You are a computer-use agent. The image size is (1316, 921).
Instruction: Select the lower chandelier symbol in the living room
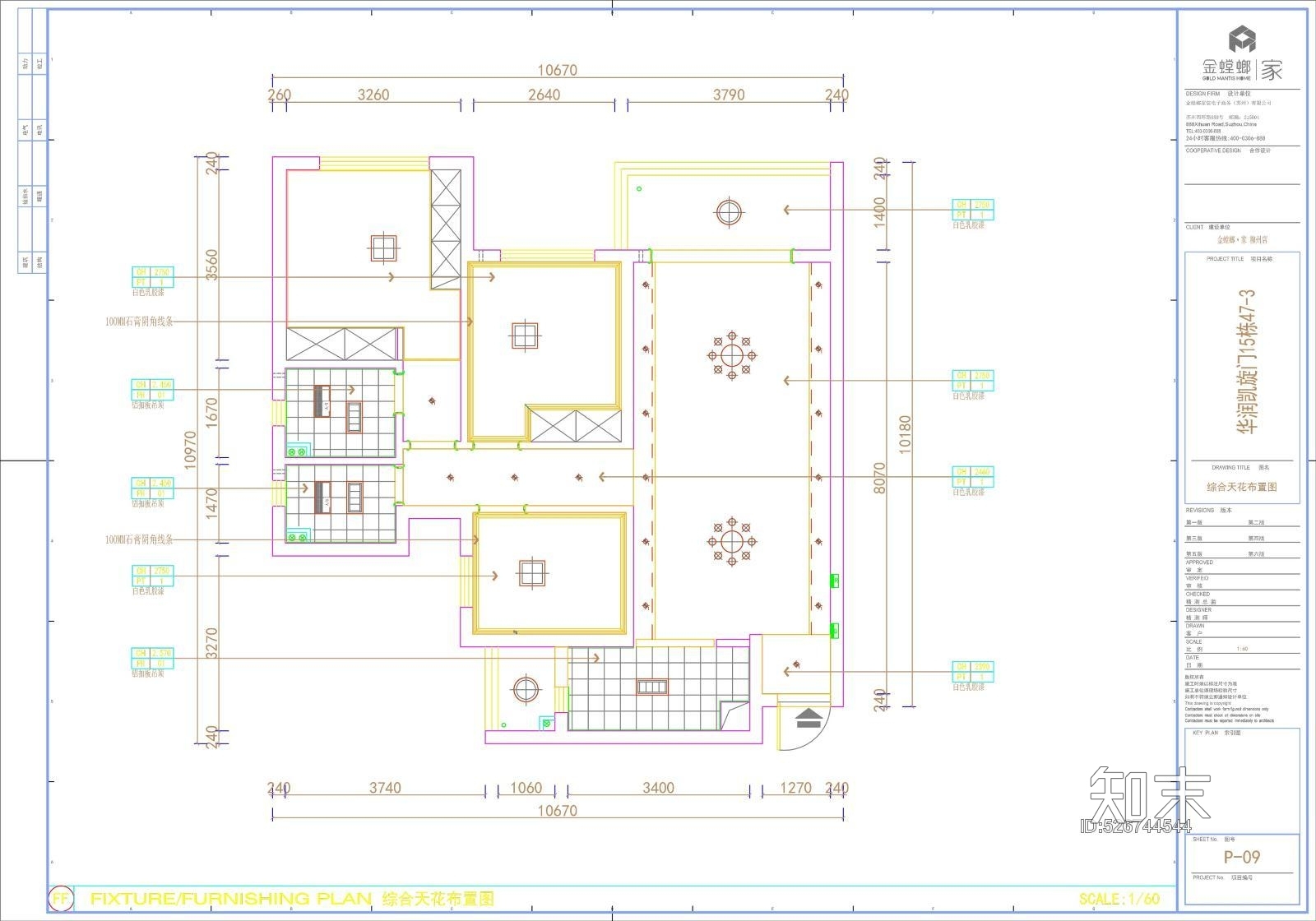tap(731, 541)
